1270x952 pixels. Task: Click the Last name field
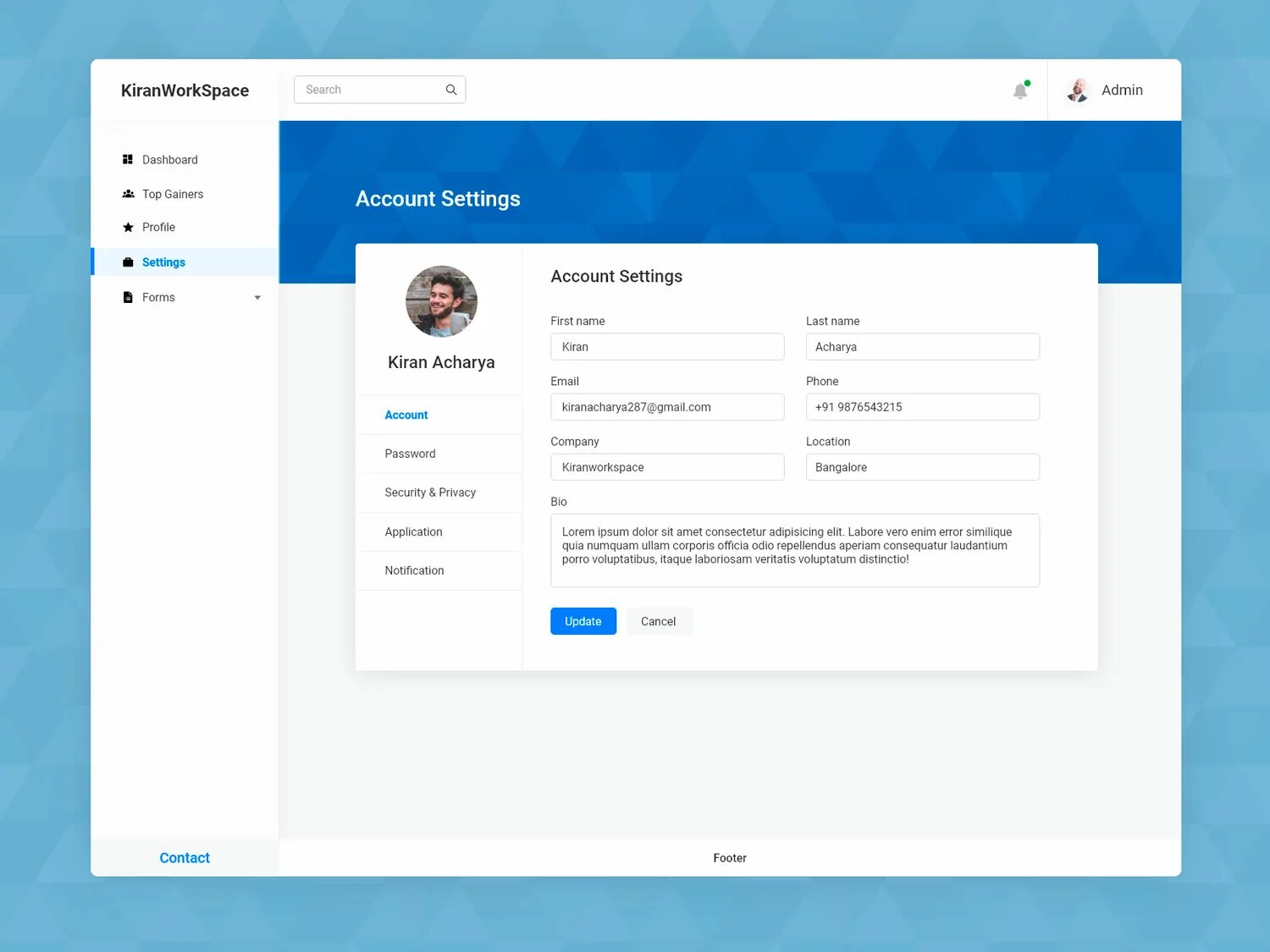[923, 347]
